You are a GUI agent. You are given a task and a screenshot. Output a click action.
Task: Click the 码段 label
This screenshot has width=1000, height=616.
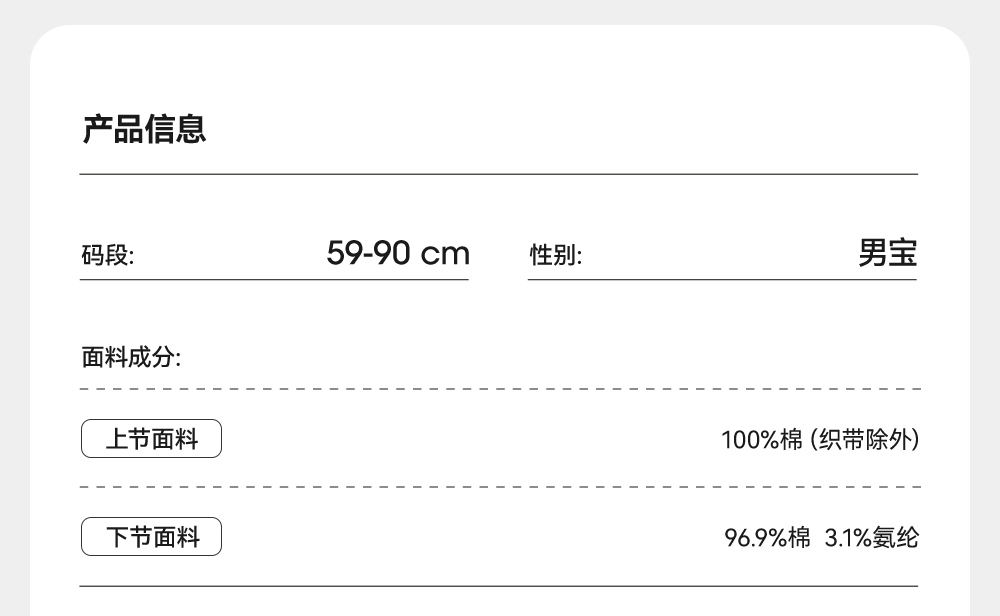click(107, 256)
